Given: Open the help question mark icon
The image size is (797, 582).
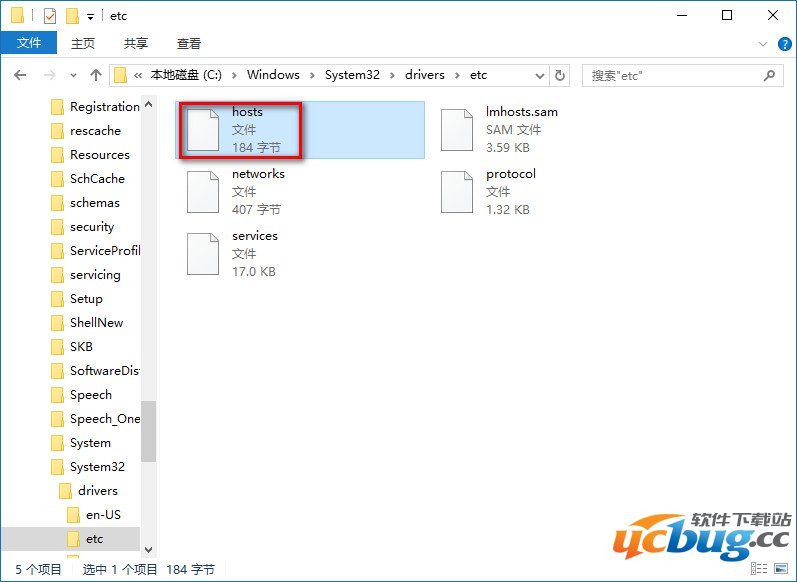Looking at the screenshot, I should (x=786, y=44).
